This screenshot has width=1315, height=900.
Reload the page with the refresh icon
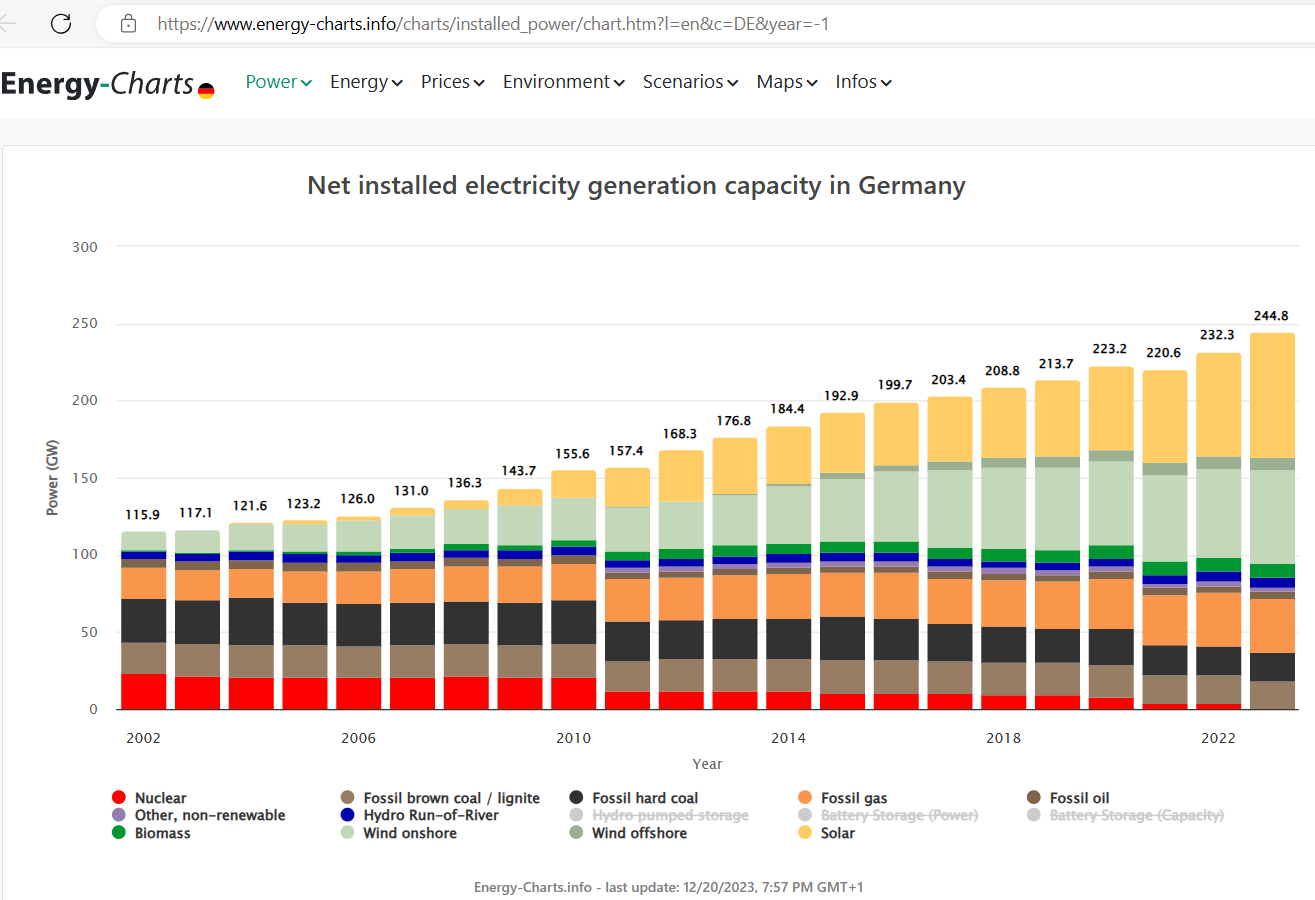61,24
